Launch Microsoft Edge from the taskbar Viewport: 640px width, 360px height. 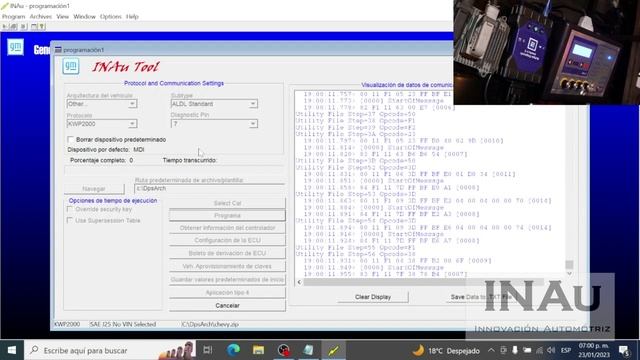click(x=233, y=350)
